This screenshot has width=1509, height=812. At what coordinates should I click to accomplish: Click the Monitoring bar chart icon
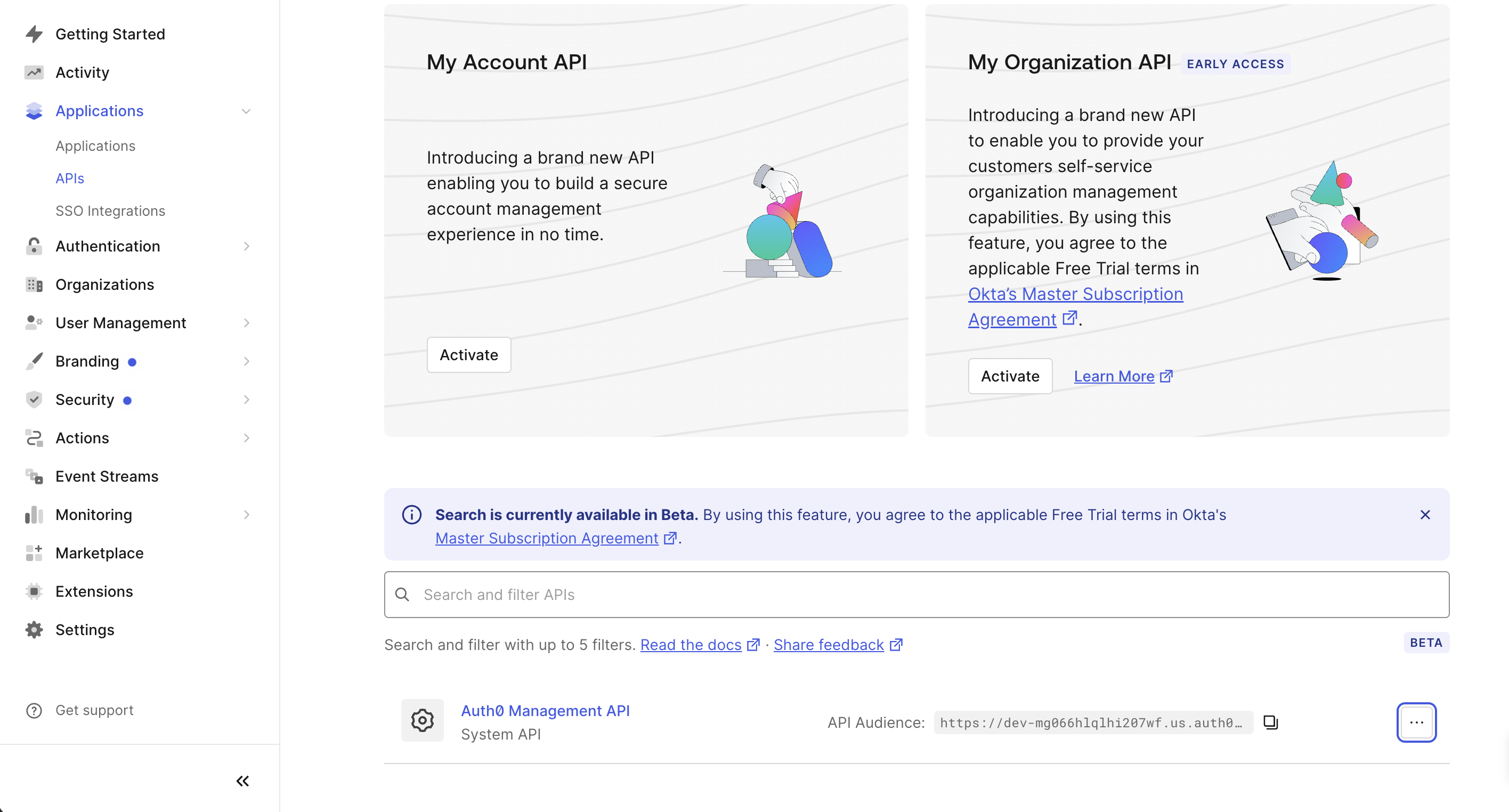tap(34, 515)
